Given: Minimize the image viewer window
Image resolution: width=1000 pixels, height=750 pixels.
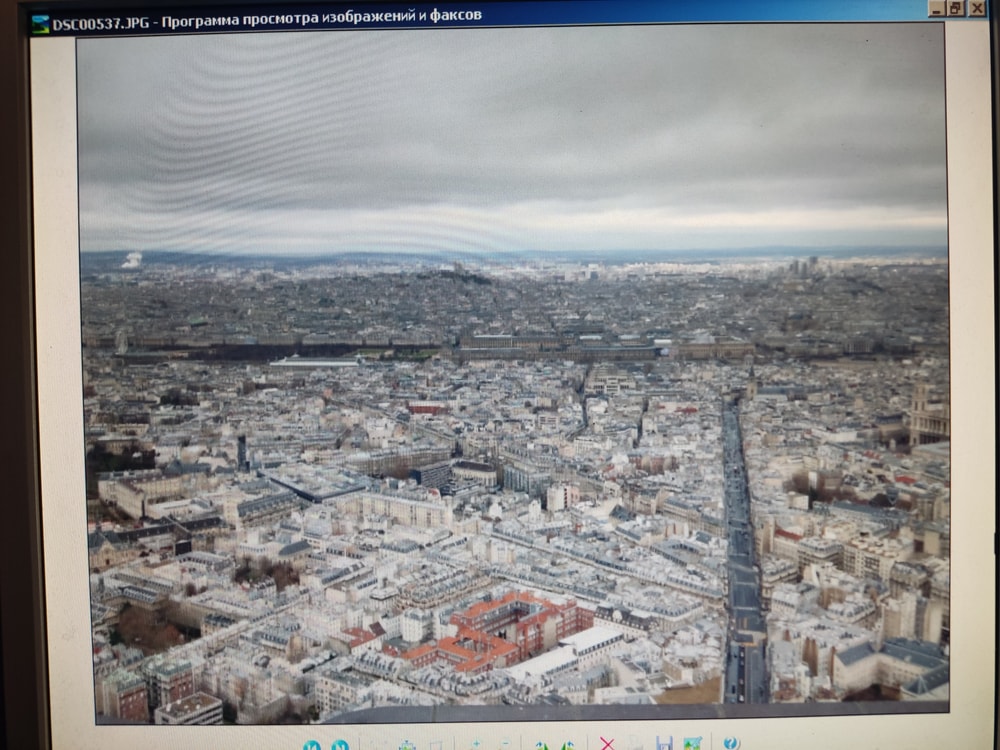Looking at the screenshot, I should point(936,9).
